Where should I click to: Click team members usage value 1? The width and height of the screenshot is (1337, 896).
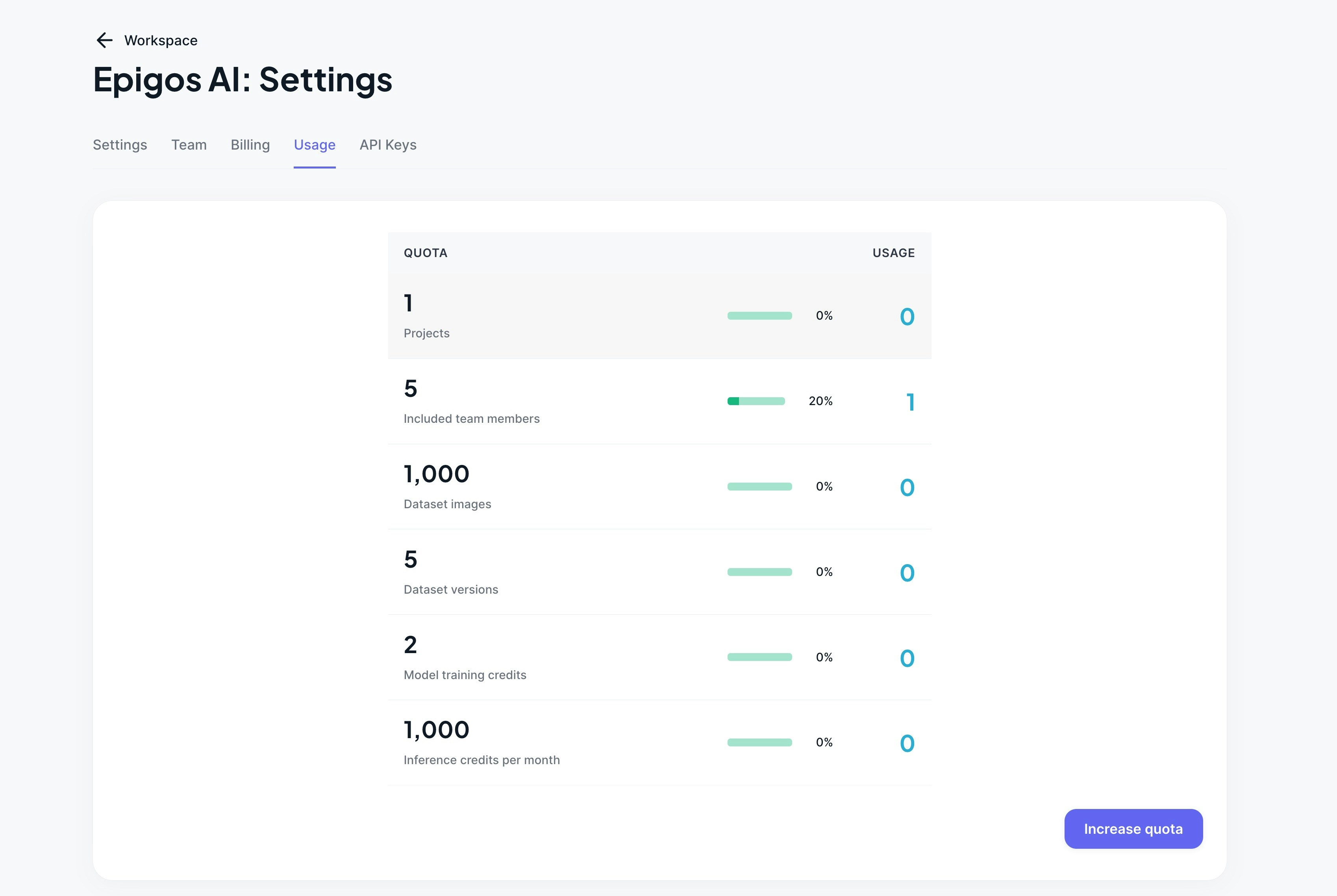(909, 402)
